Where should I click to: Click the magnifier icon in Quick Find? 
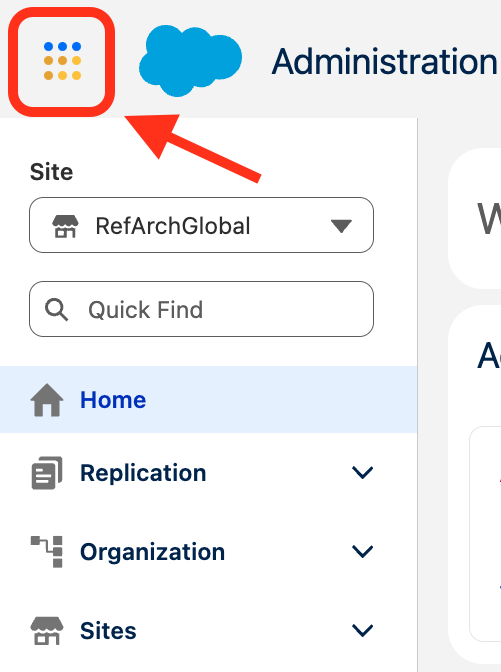click(x=57, y=309)
